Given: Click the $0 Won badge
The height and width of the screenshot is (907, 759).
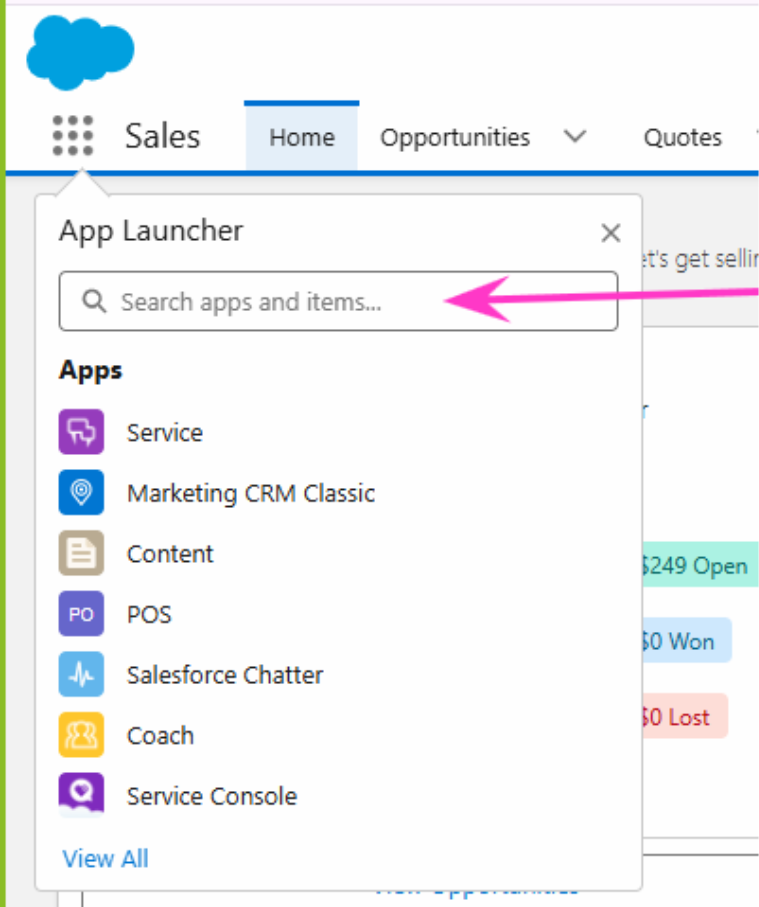Looking at the screenshot, I should coord(686,640).
